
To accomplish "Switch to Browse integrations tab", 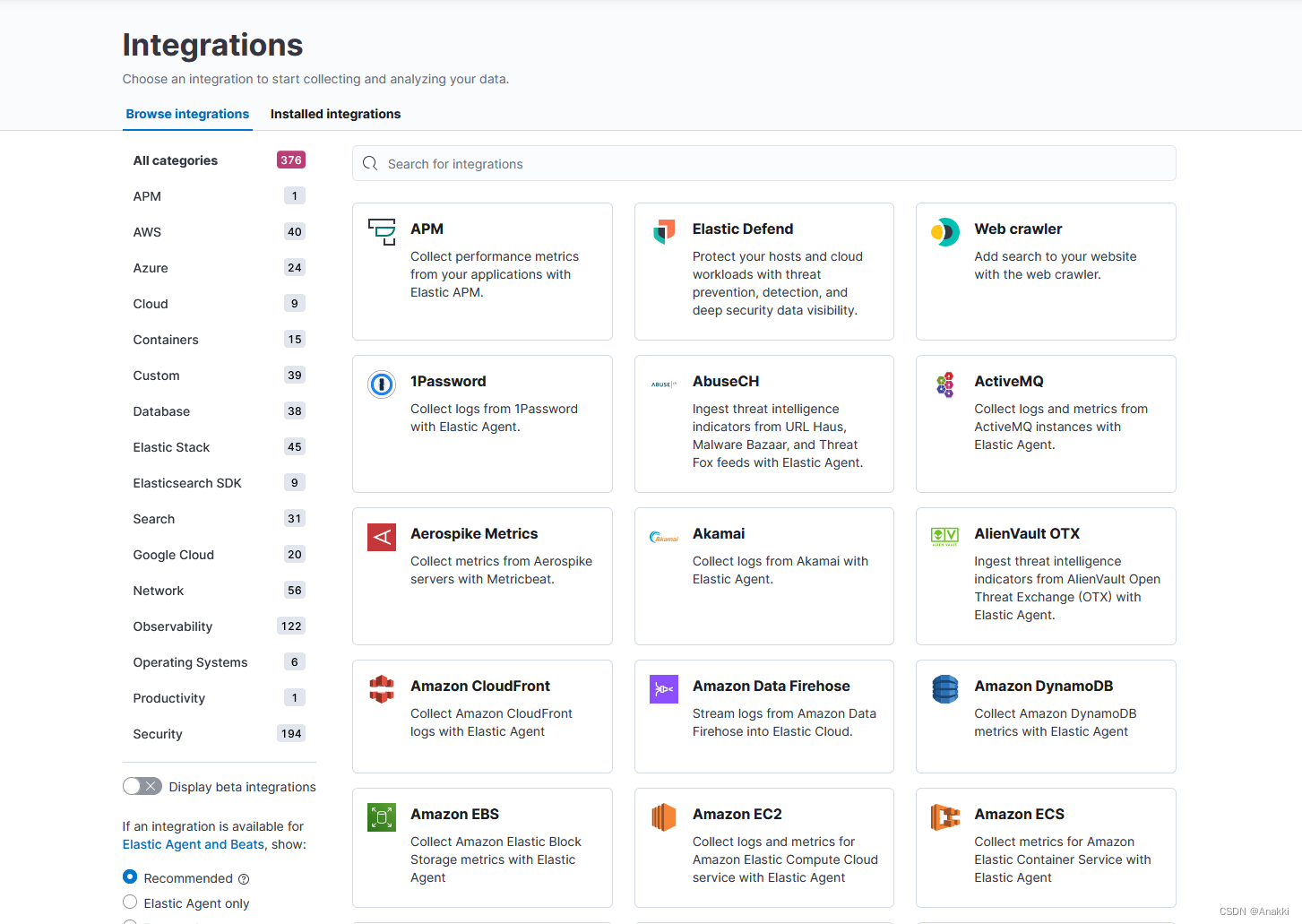I will pyautogui.click(x=187, y=114).
